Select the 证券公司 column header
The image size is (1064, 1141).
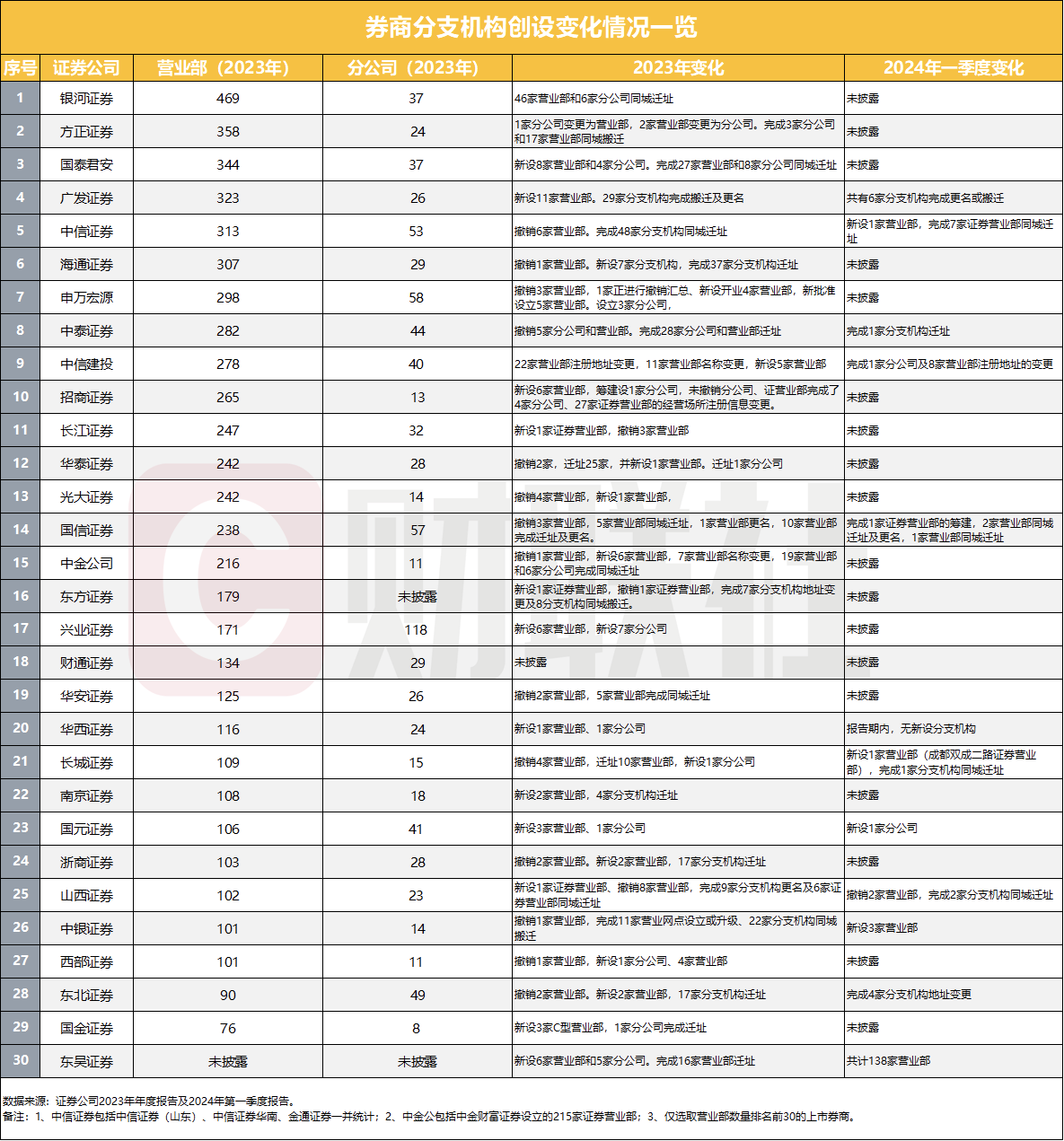click(86, 68)
